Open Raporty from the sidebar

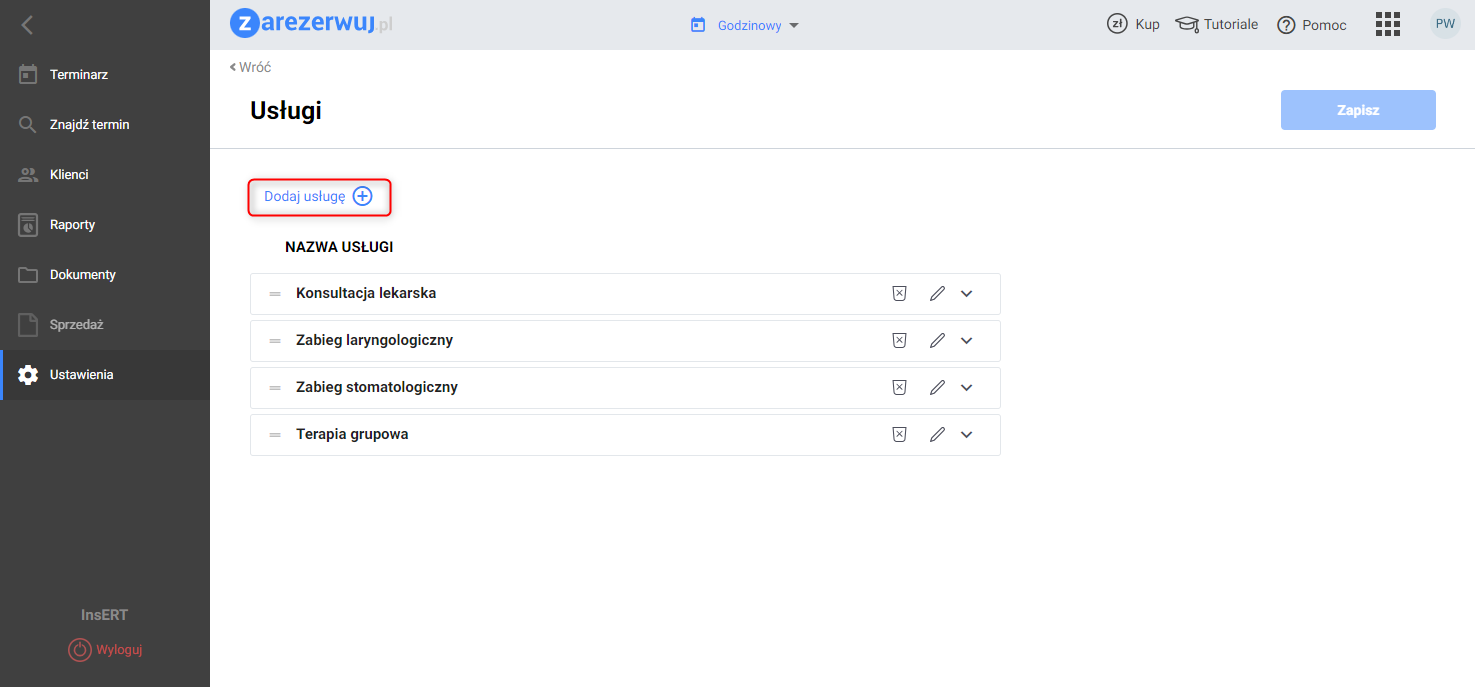tap(72, 225)
